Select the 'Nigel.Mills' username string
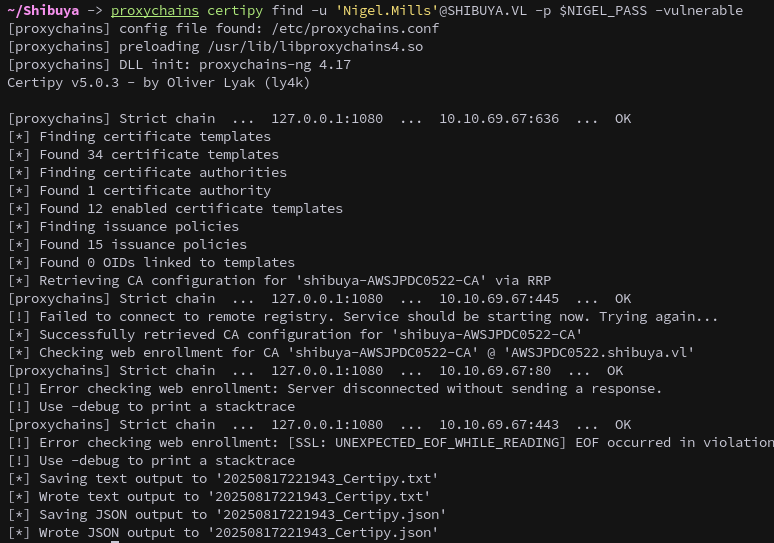 tap(387, 10)
